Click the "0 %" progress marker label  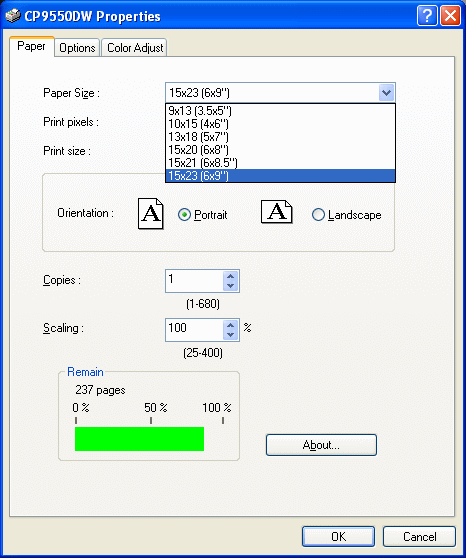pos(81,407)
